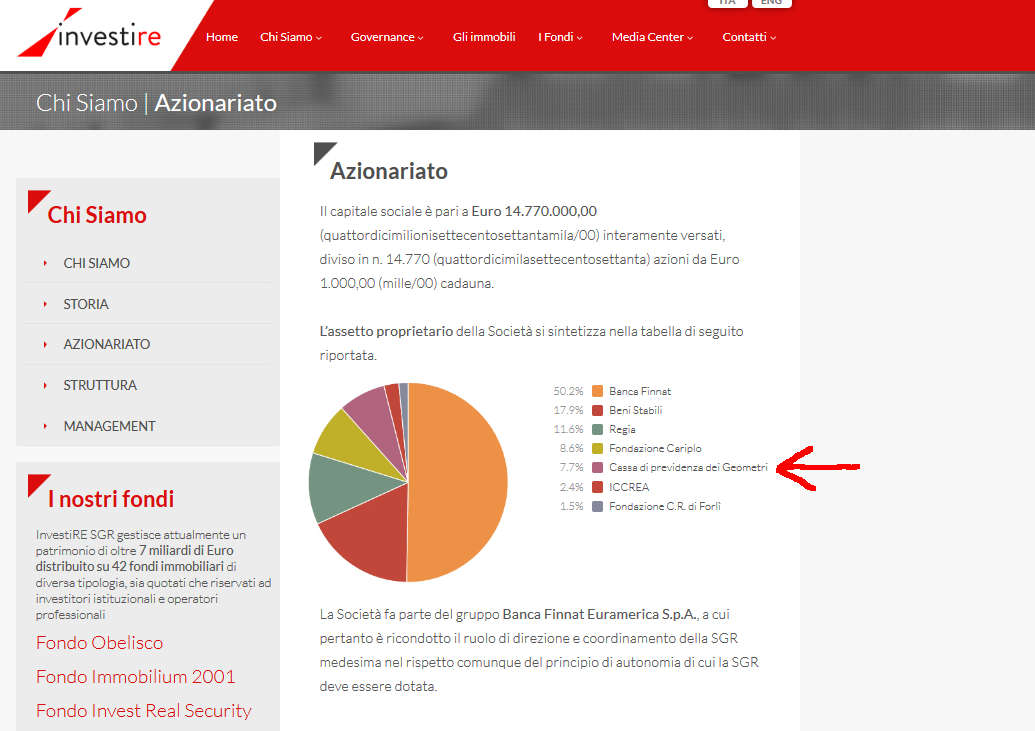Expand the Contatti dropdown menu
This screenshot has height=731, width=1035.
coord(749,37)
